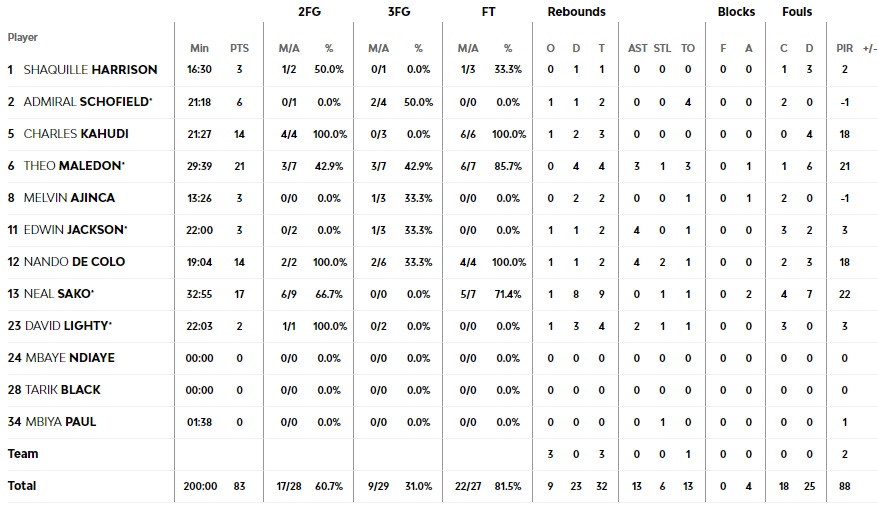The height and width of the screenshot is (509, 878).
Task: Sort by the PIR column header
Action: tap(844, 48)
